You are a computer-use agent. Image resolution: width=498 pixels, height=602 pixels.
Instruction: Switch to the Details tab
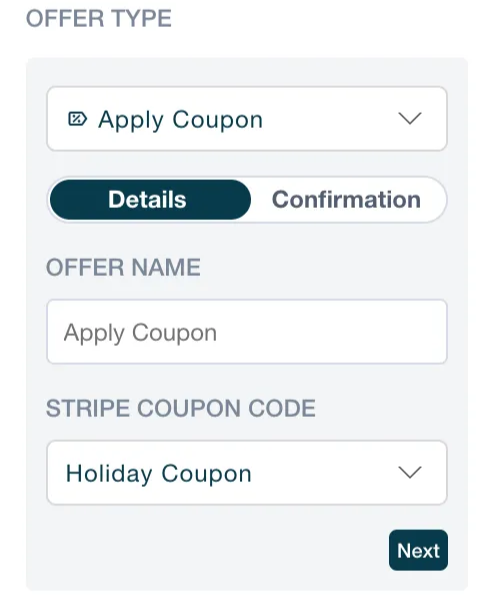point(150,200)
